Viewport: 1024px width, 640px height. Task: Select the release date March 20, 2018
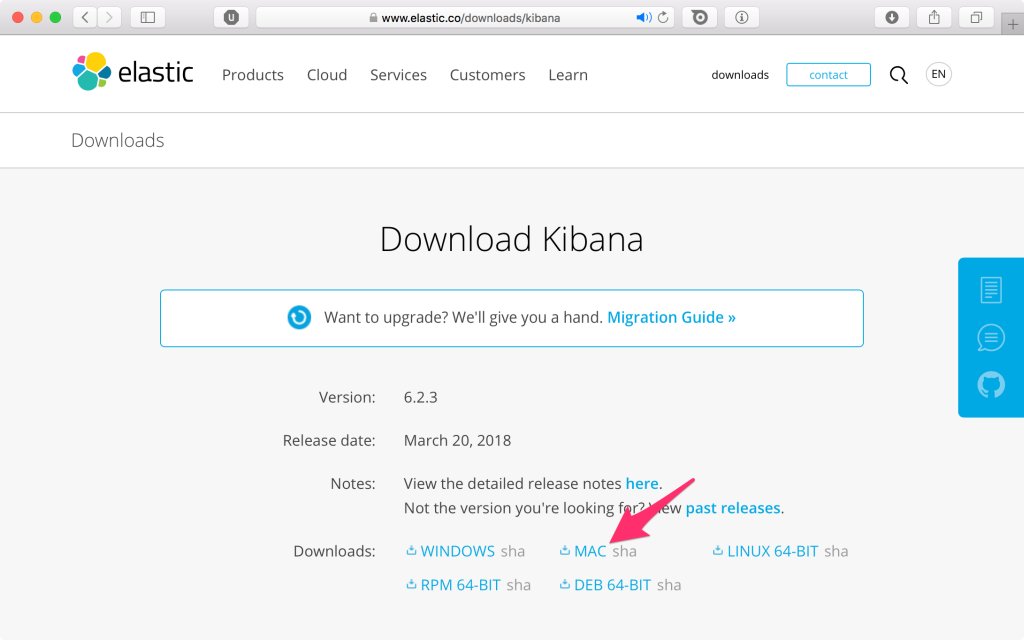tap(457, 440)
